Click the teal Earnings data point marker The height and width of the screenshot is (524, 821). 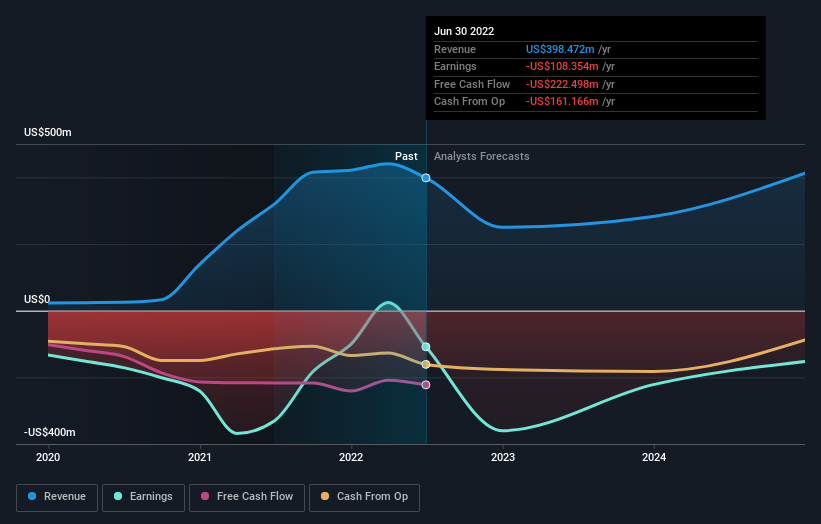pyautogui.click(x=426, y=347)
